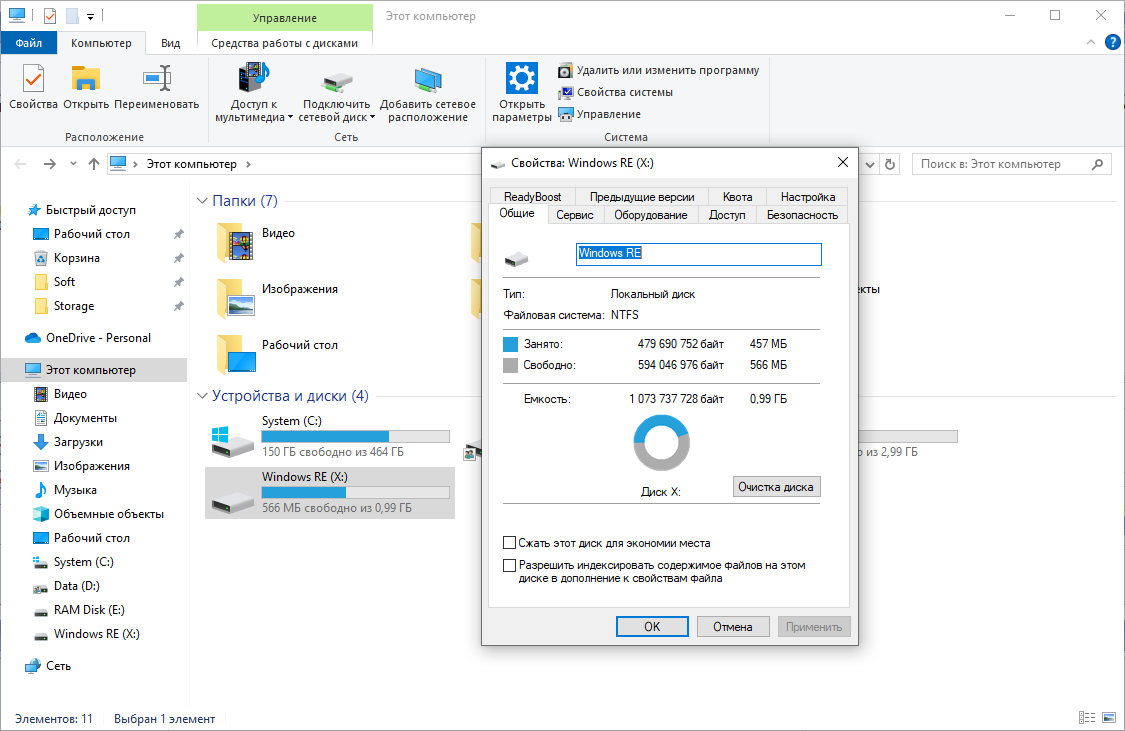1125x731 pixels.
Task: Open the Предыдущие версии tab
Action: tap(642, 197)
